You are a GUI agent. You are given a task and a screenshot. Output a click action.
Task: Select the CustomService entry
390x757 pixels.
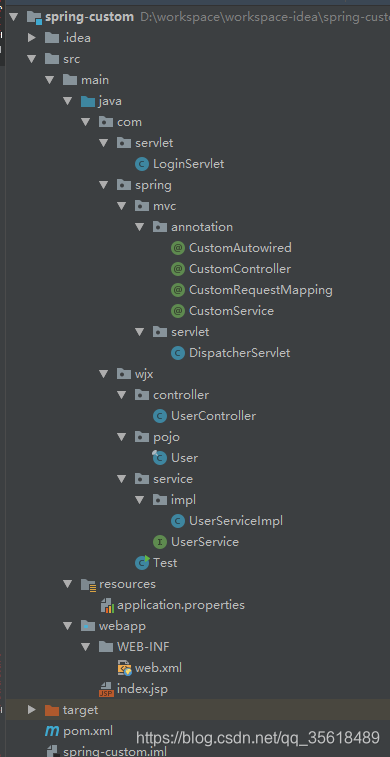tap(231, 311)
